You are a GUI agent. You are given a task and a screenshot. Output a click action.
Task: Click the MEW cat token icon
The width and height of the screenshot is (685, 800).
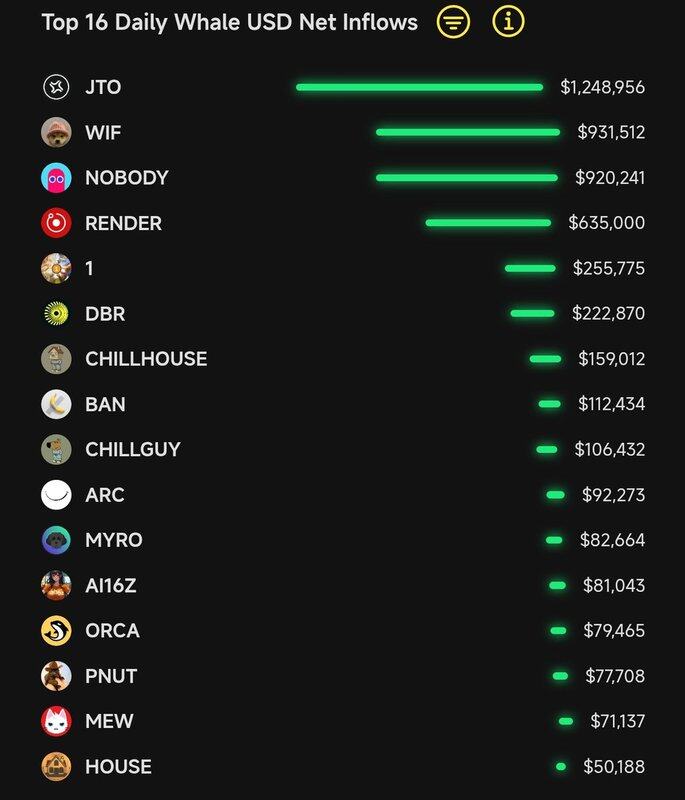(x=56, y=721)
